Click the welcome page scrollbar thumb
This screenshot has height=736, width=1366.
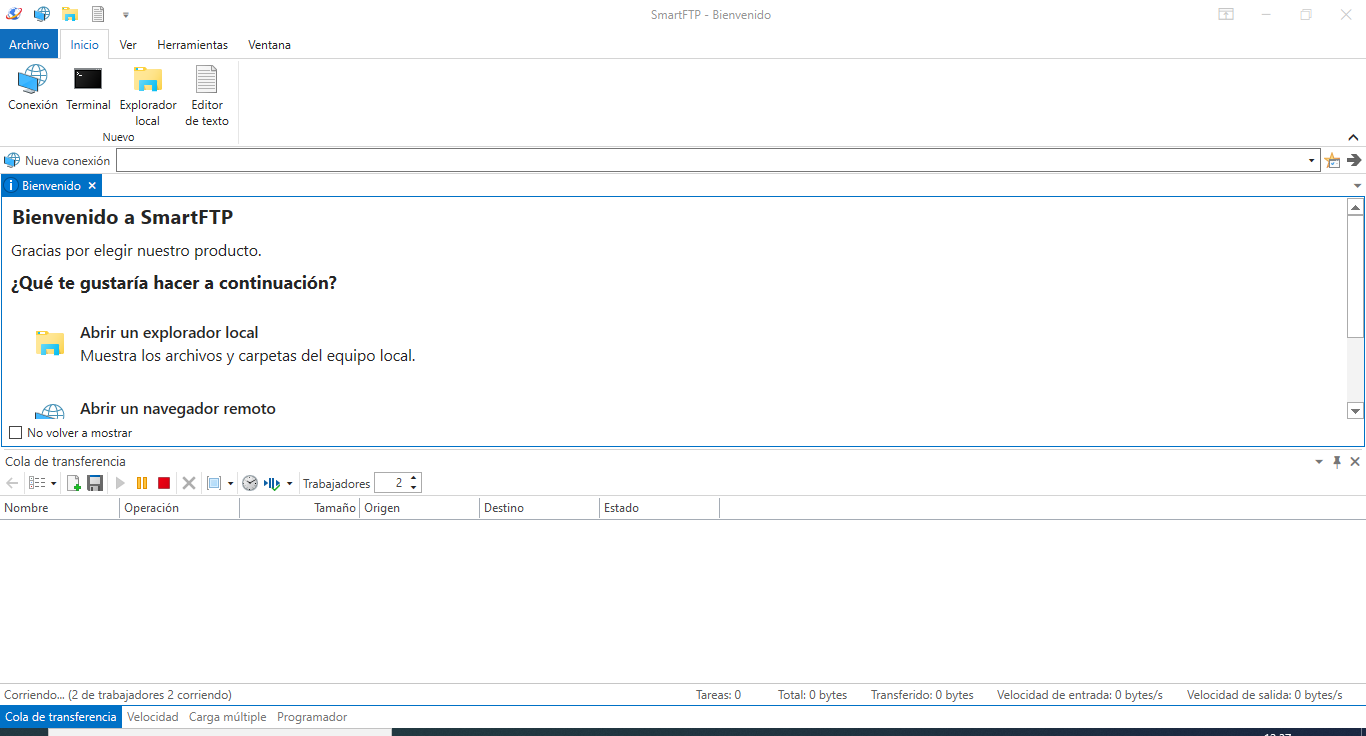click(x=1356, y=276)
